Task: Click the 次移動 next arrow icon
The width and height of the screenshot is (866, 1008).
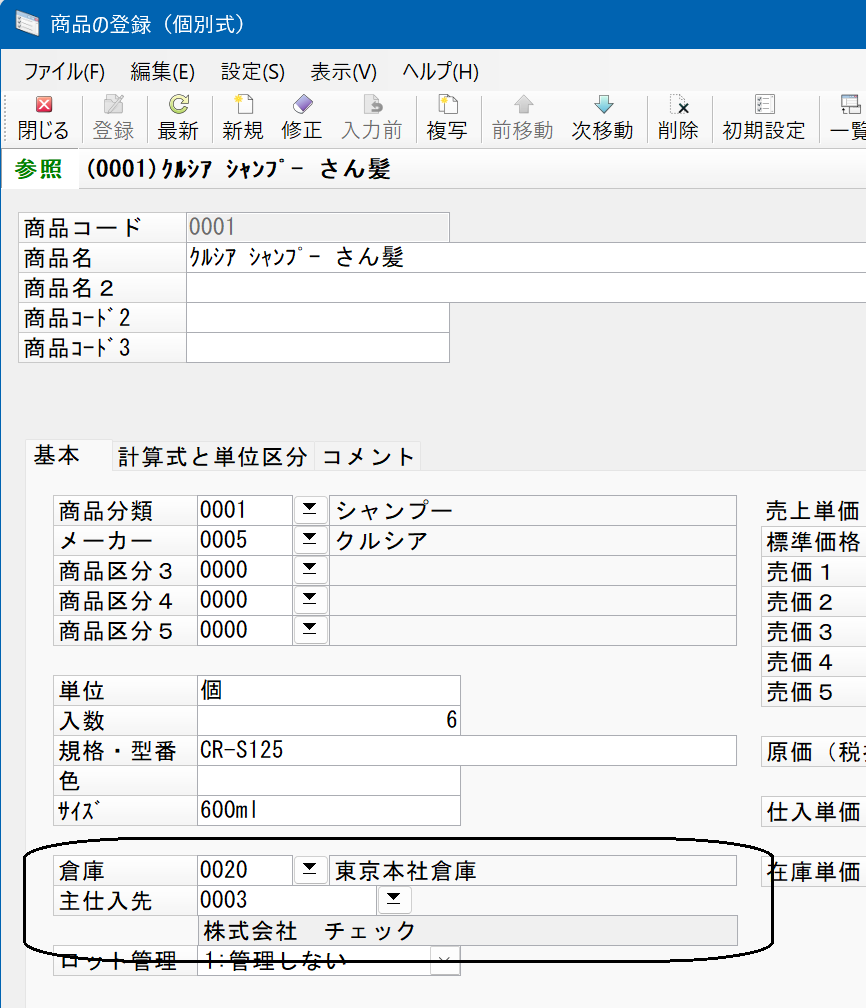Action: point(603,104)
